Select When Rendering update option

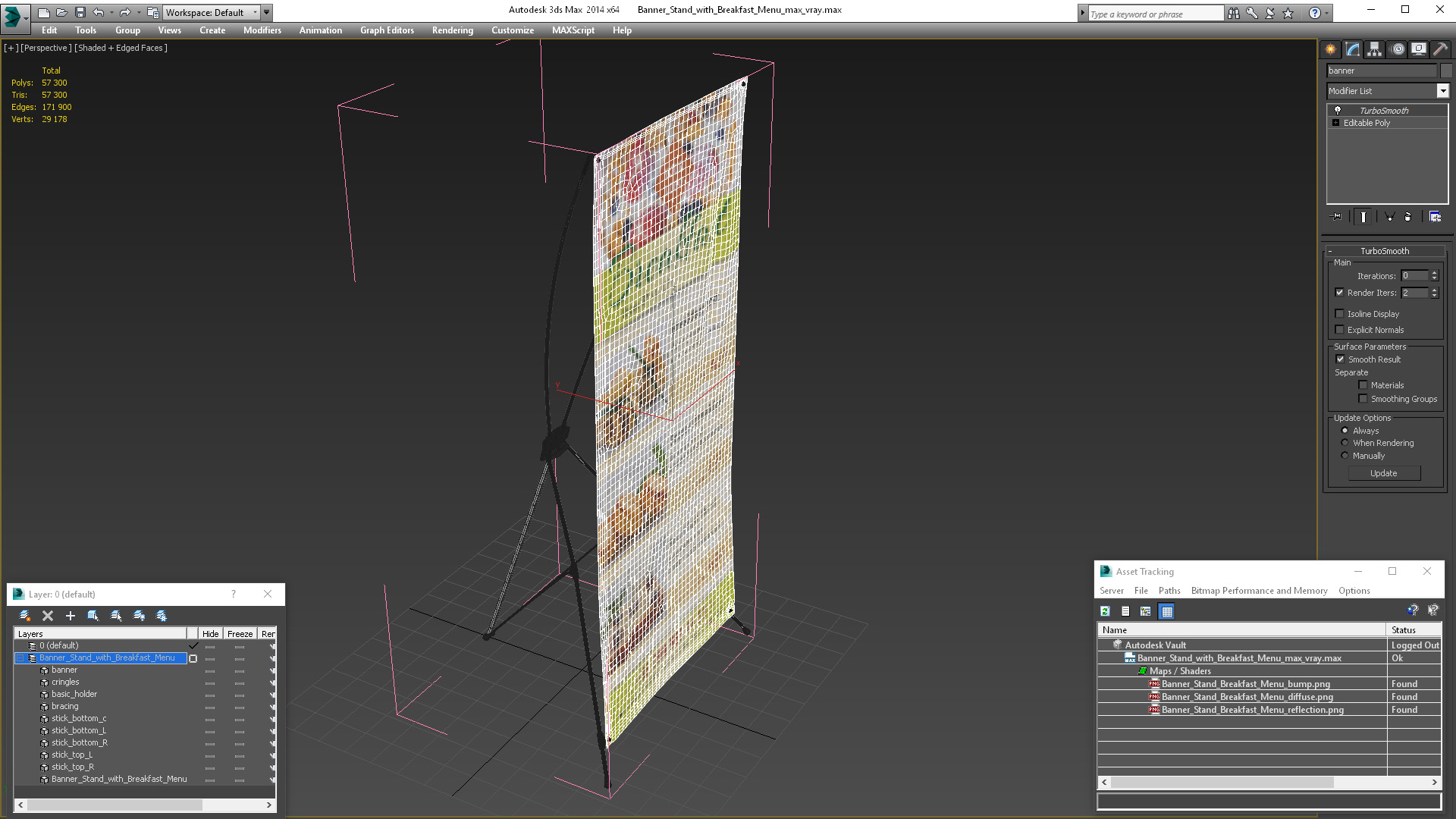click(x=1345, y=443)
